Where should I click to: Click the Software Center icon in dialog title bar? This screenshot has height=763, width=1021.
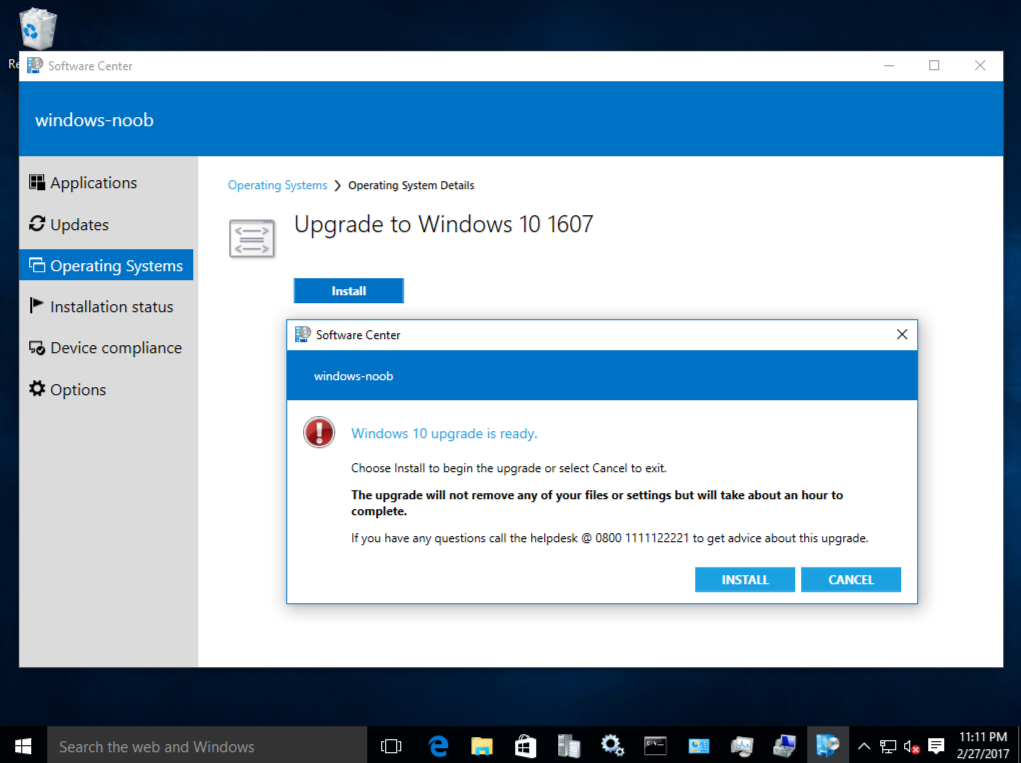tap(303, 335)
